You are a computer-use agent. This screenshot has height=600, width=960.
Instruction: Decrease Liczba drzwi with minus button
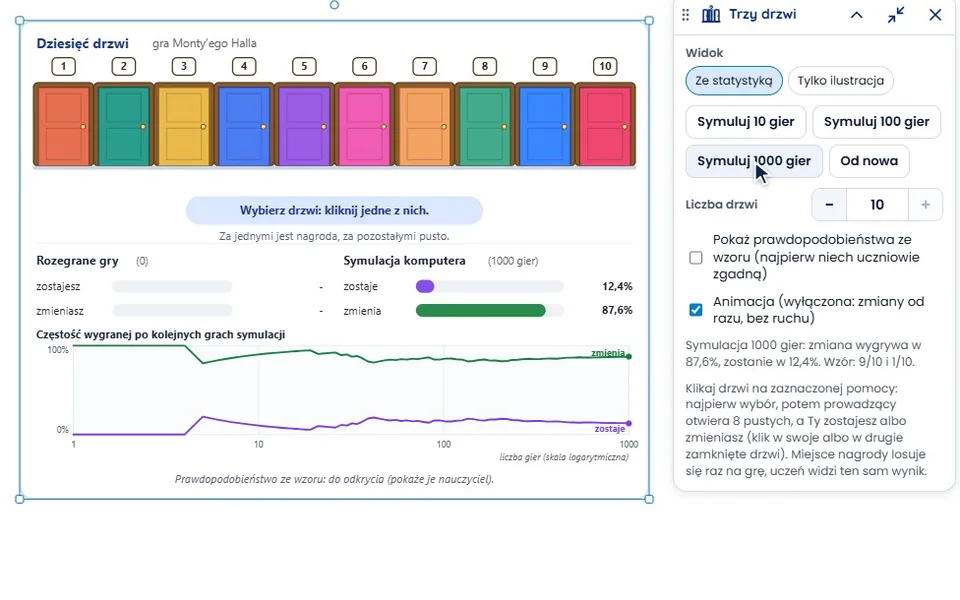[x=829, y=204]
